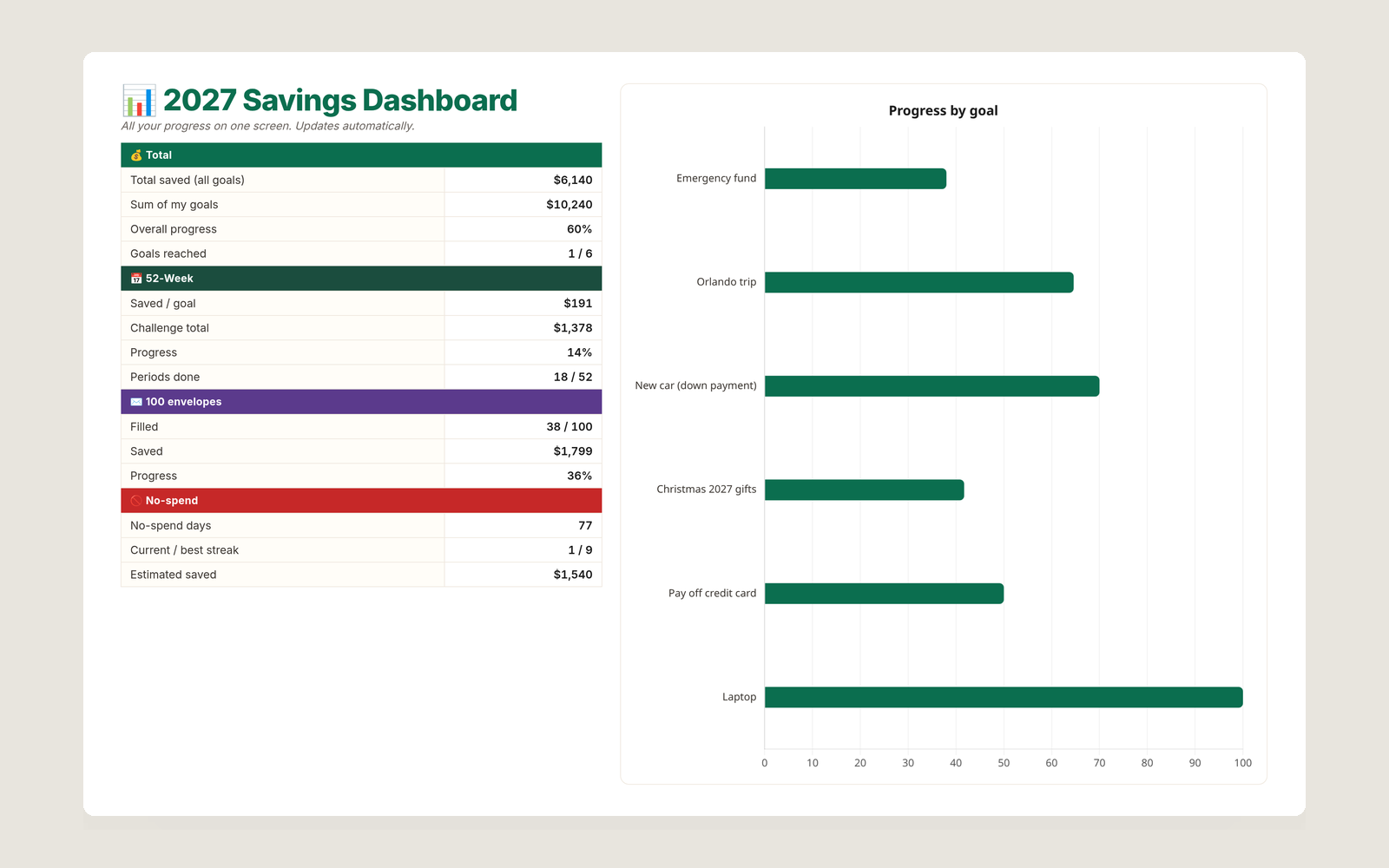Click the "1 / 6" goals reached value

[x=581, y=253]
